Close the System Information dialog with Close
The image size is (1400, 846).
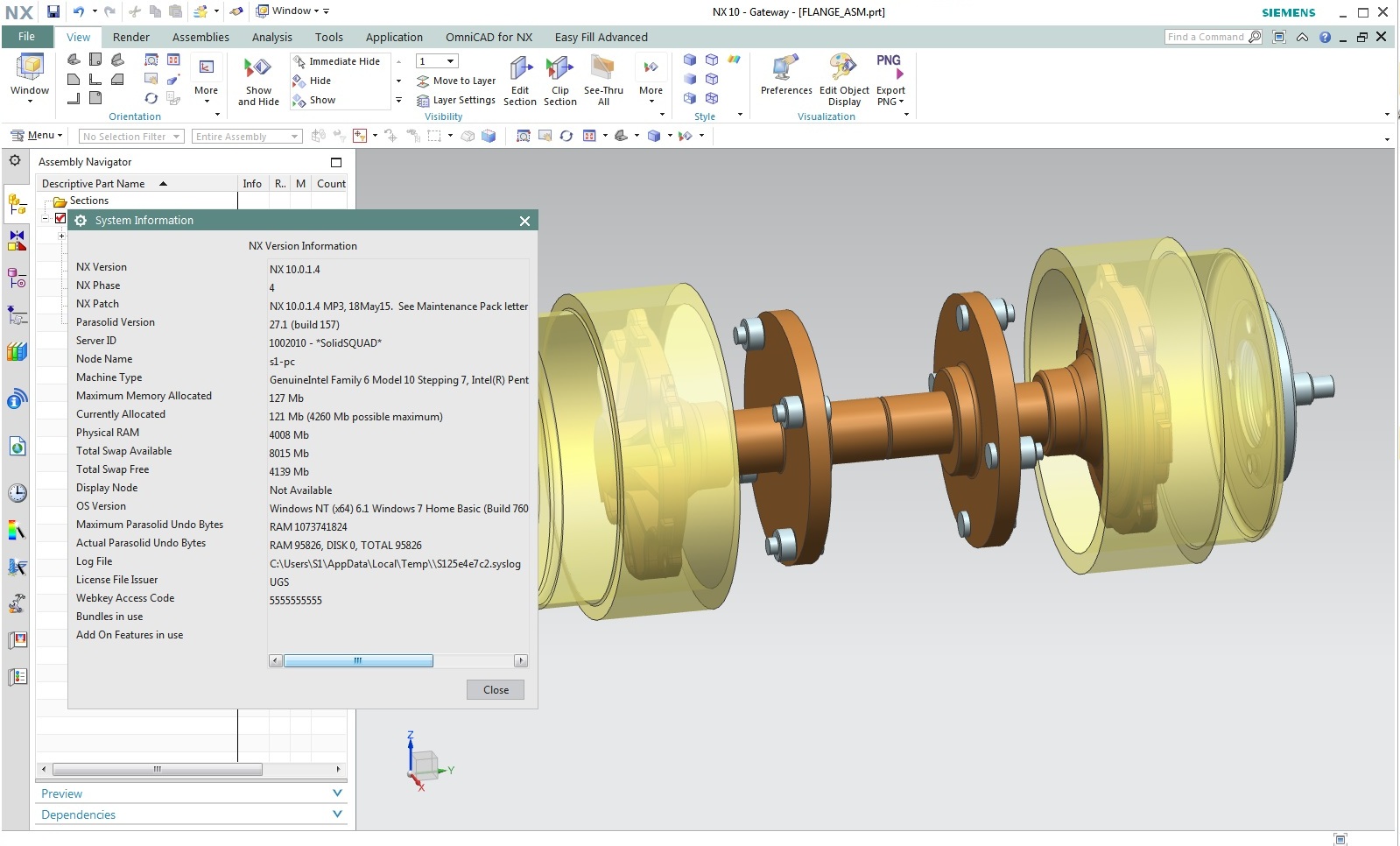pyautogui.click(x=496, y=690)
